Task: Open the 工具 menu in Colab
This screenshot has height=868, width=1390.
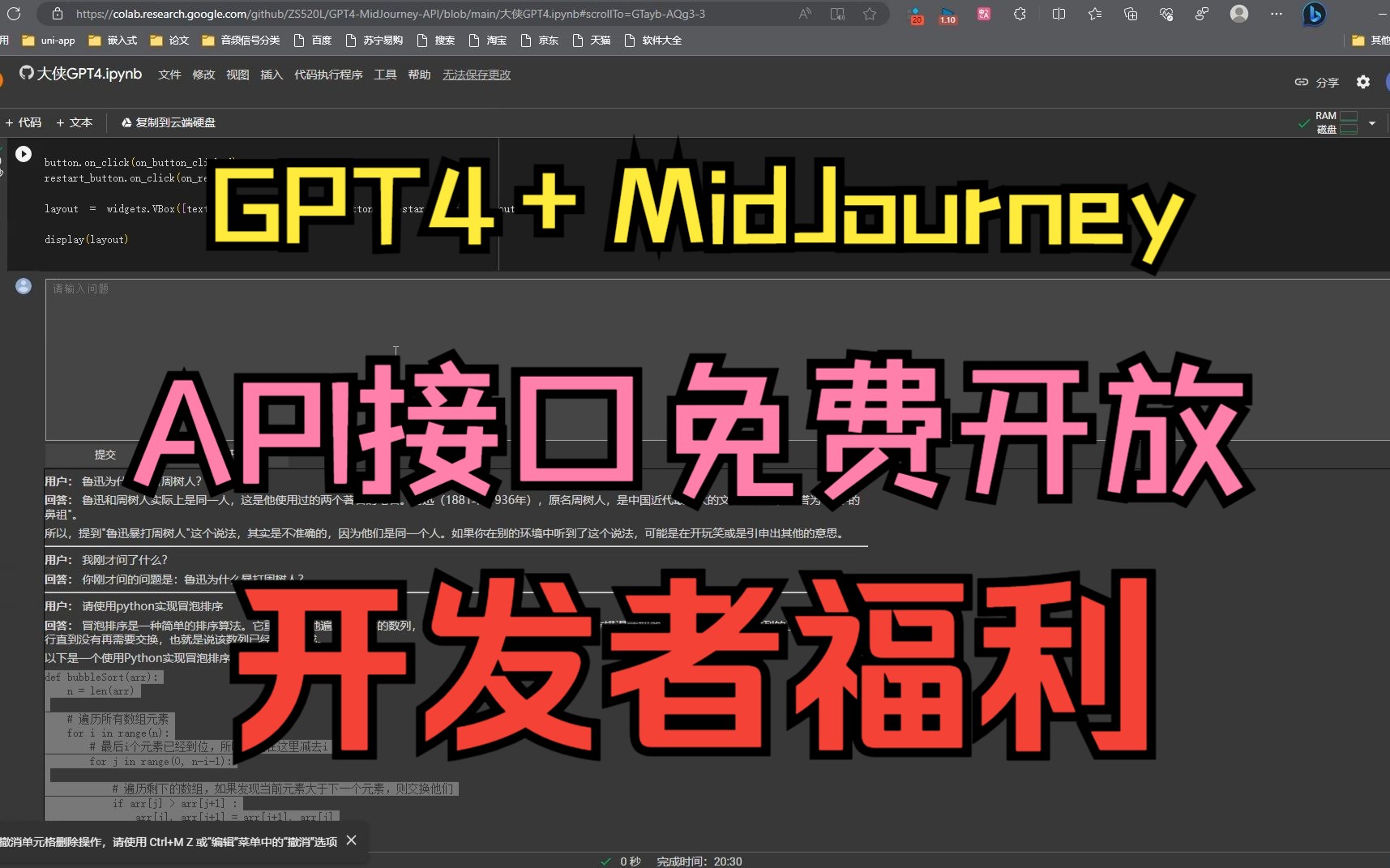Action: click(x=385, y=74)
